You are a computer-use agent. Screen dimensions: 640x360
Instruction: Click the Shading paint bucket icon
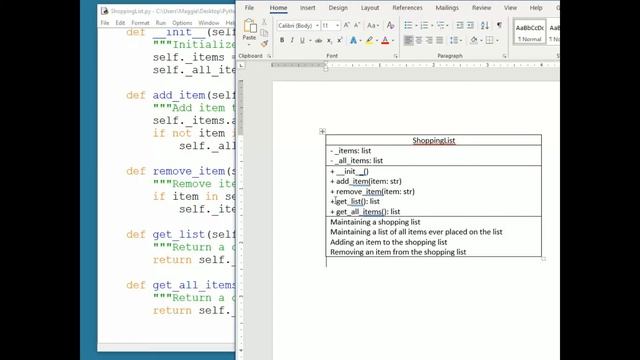[473, 40]
